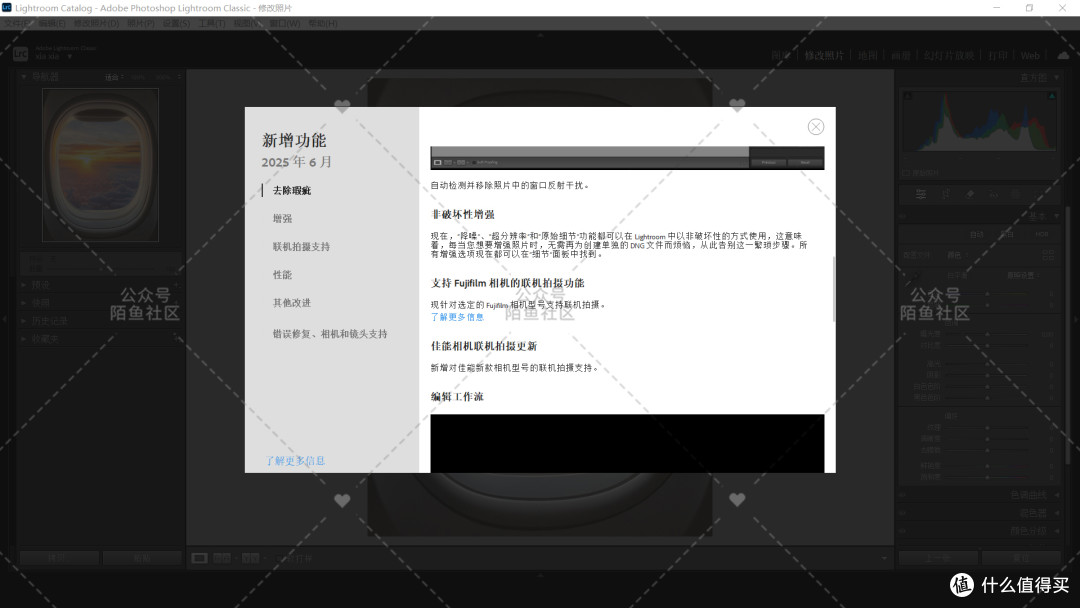Select 适合 zoom option in navigator
This screenshot has width=1080, height=608.
[x=112, y=77]
